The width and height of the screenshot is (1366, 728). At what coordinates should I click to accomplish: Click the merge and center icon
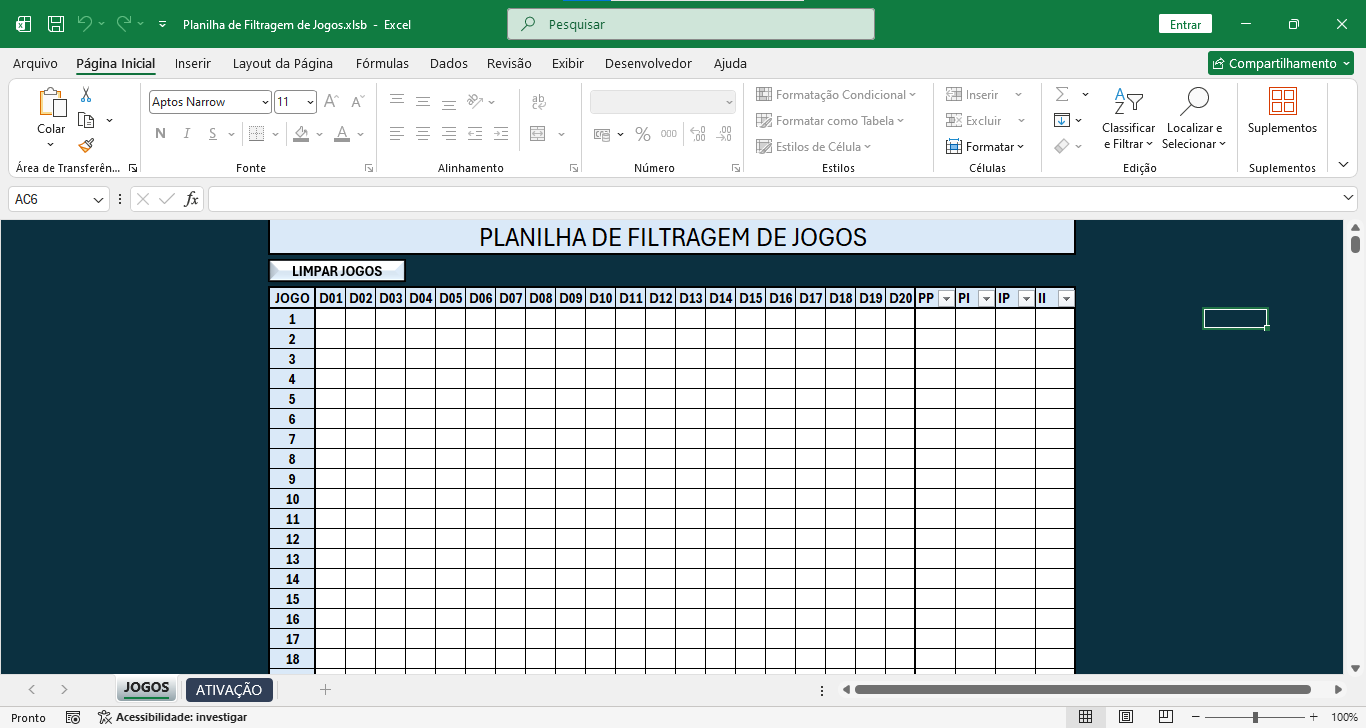click(538, 133)
